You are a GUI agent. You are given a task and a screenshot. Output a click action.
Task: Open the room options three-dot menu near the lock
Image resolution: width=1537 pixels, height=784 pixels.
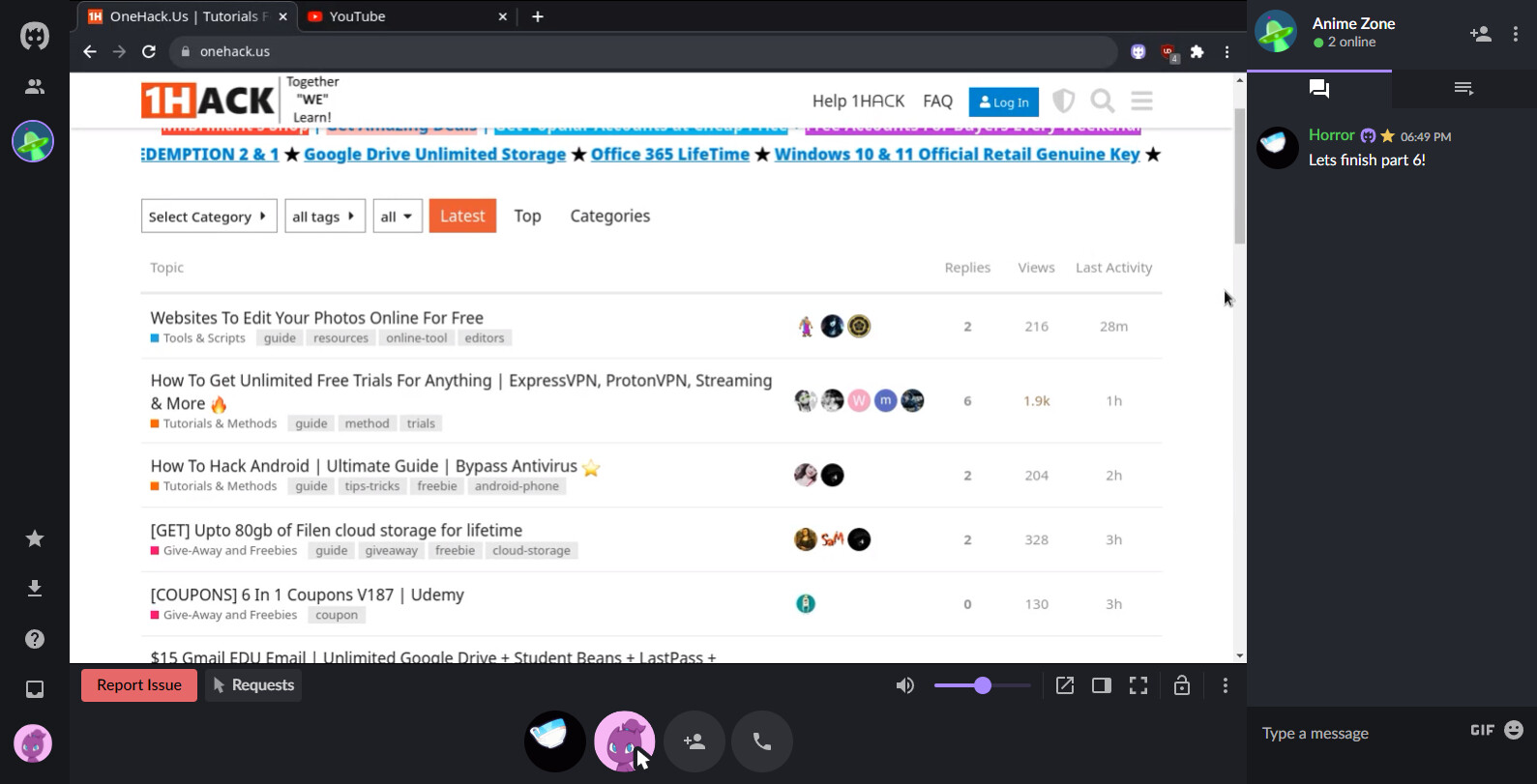[1226, 685]
